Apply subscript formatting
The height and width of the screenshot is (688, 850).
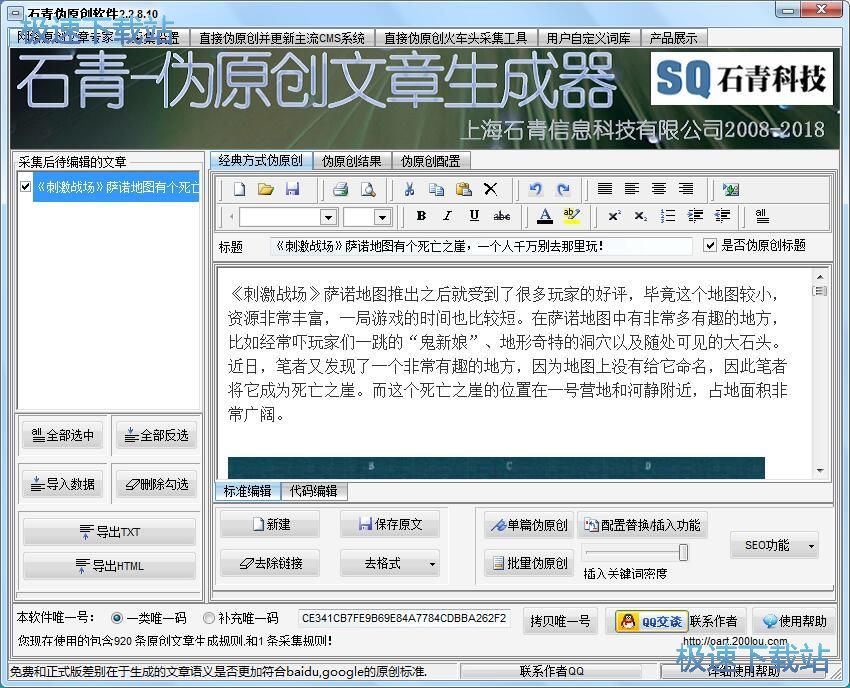(x=641, y=216)
